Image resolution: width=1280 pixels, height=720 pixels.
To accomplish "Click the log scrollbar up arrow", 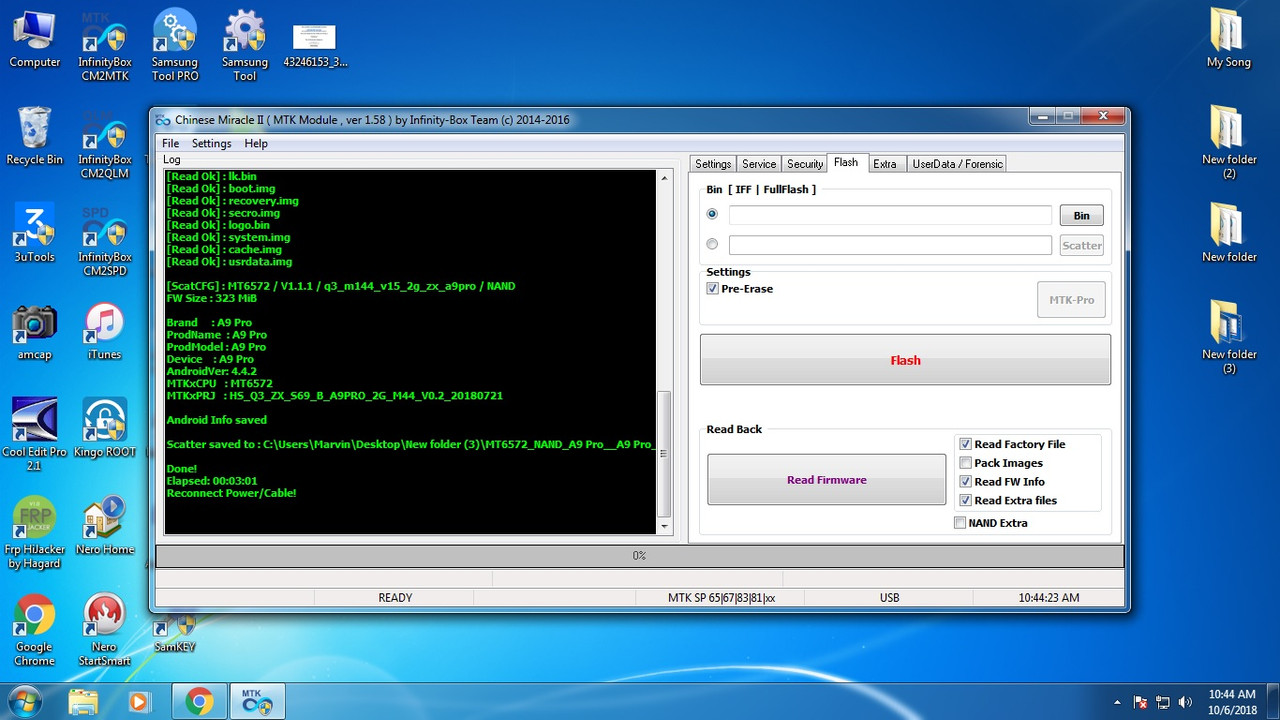I will [665, 178].
